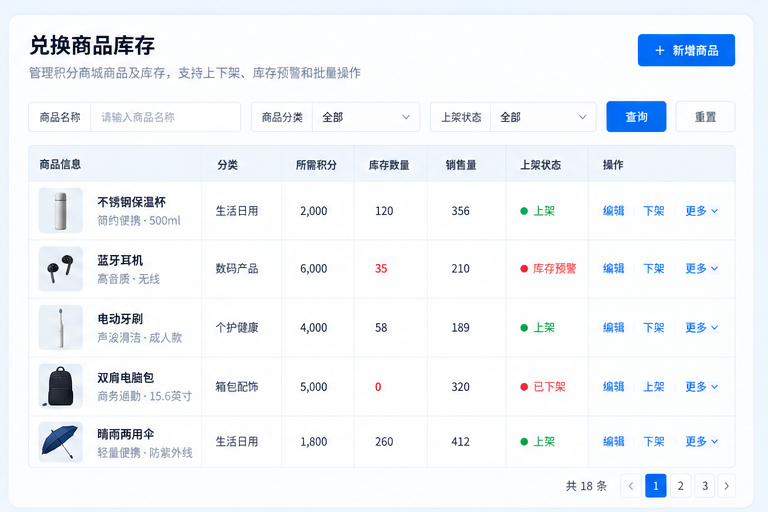Edit the 晴雨两用伞 row
The height and width of the screenshot is (512, 768).
613,441
